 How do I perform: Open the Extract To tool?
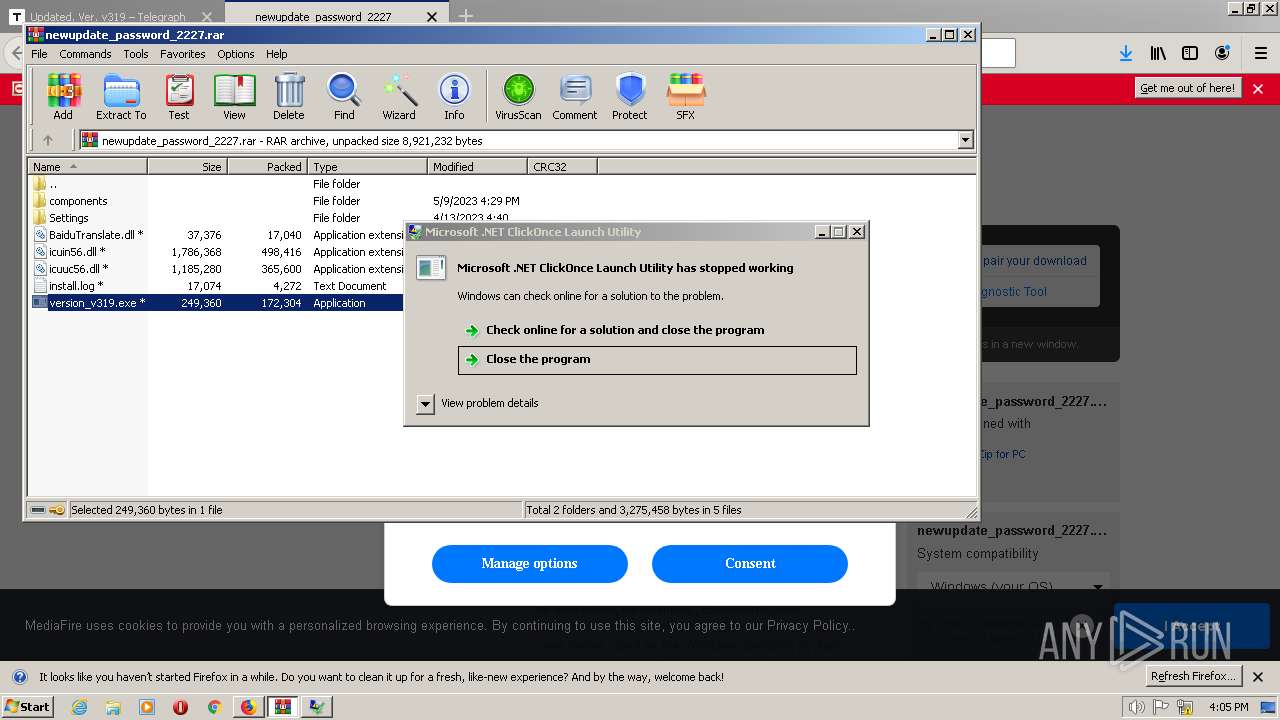(121, 97)
